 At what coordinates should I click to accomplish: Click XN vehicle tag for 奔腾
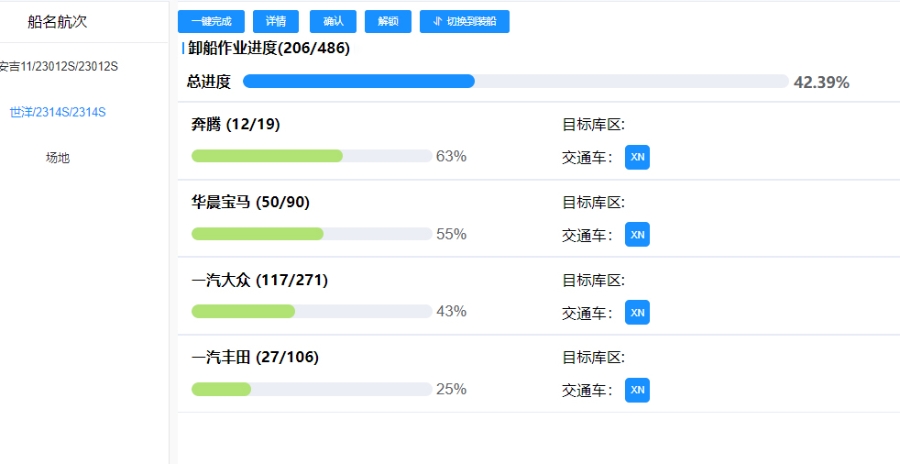click(637, 157)
